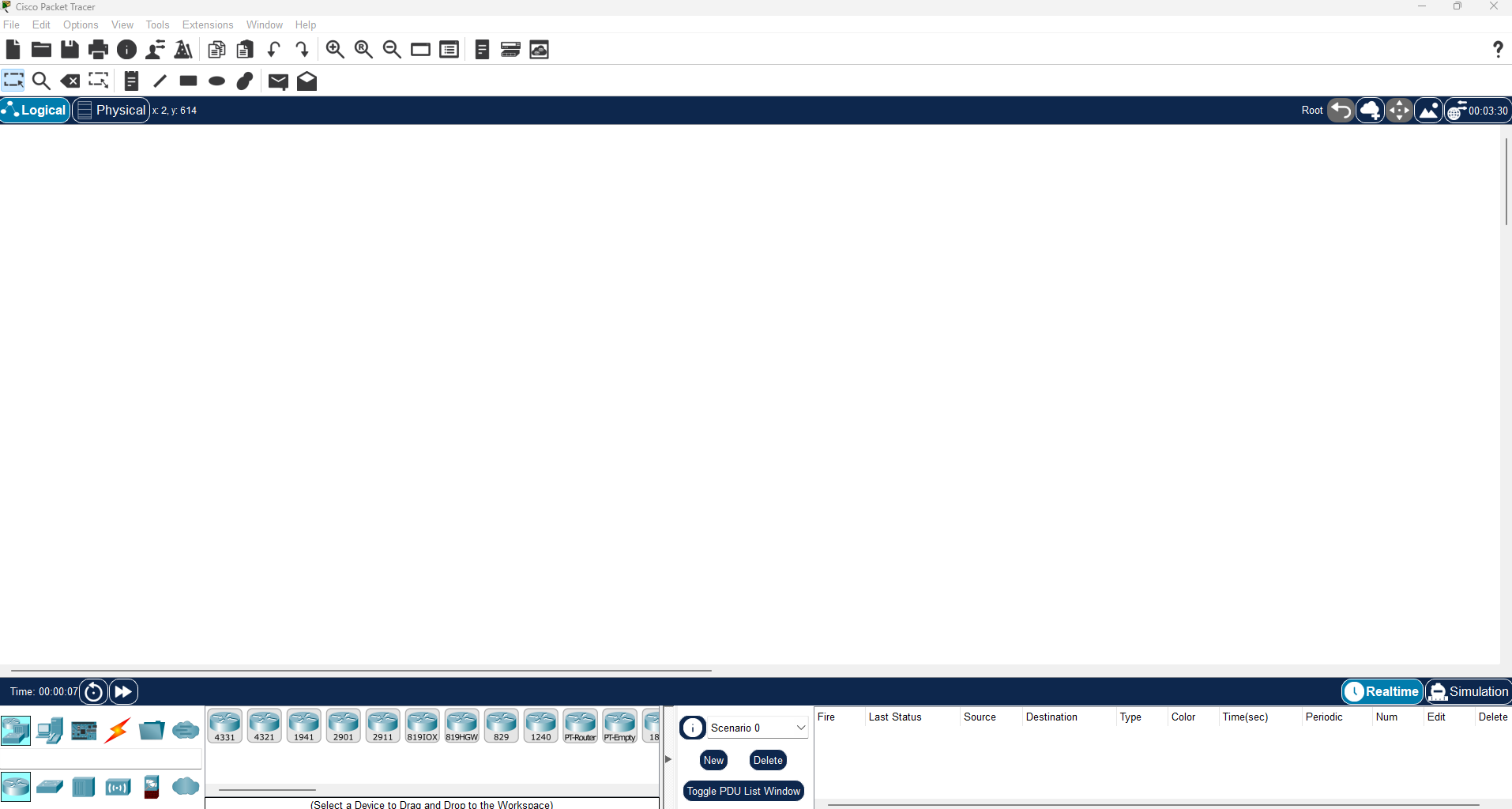Screen dimensions: 1512x809
Task: Click the New Cluster cloud icon
Action: click(1371, 110)
